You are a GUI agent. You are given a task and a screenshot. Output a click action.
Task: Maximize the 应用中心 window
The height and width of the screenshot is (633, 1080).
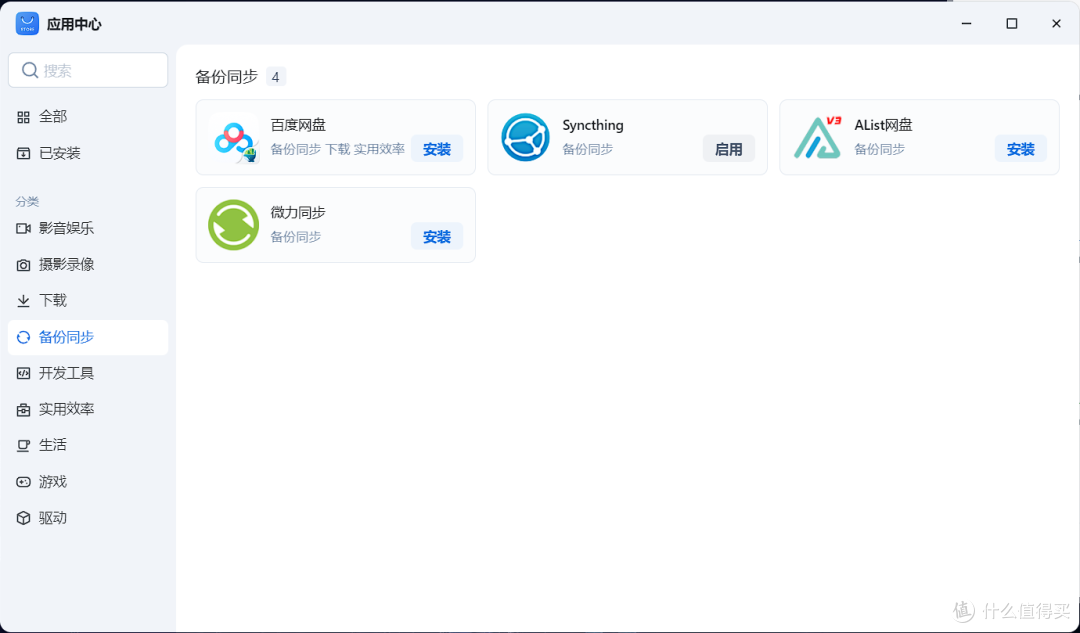coord(1012,23)
